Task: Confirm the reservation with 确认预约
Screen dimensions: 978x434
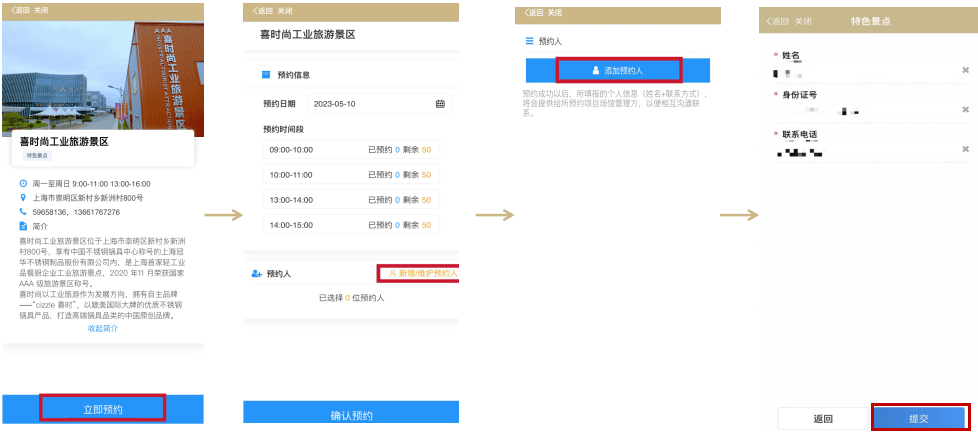Action: (x=351, y=415)
